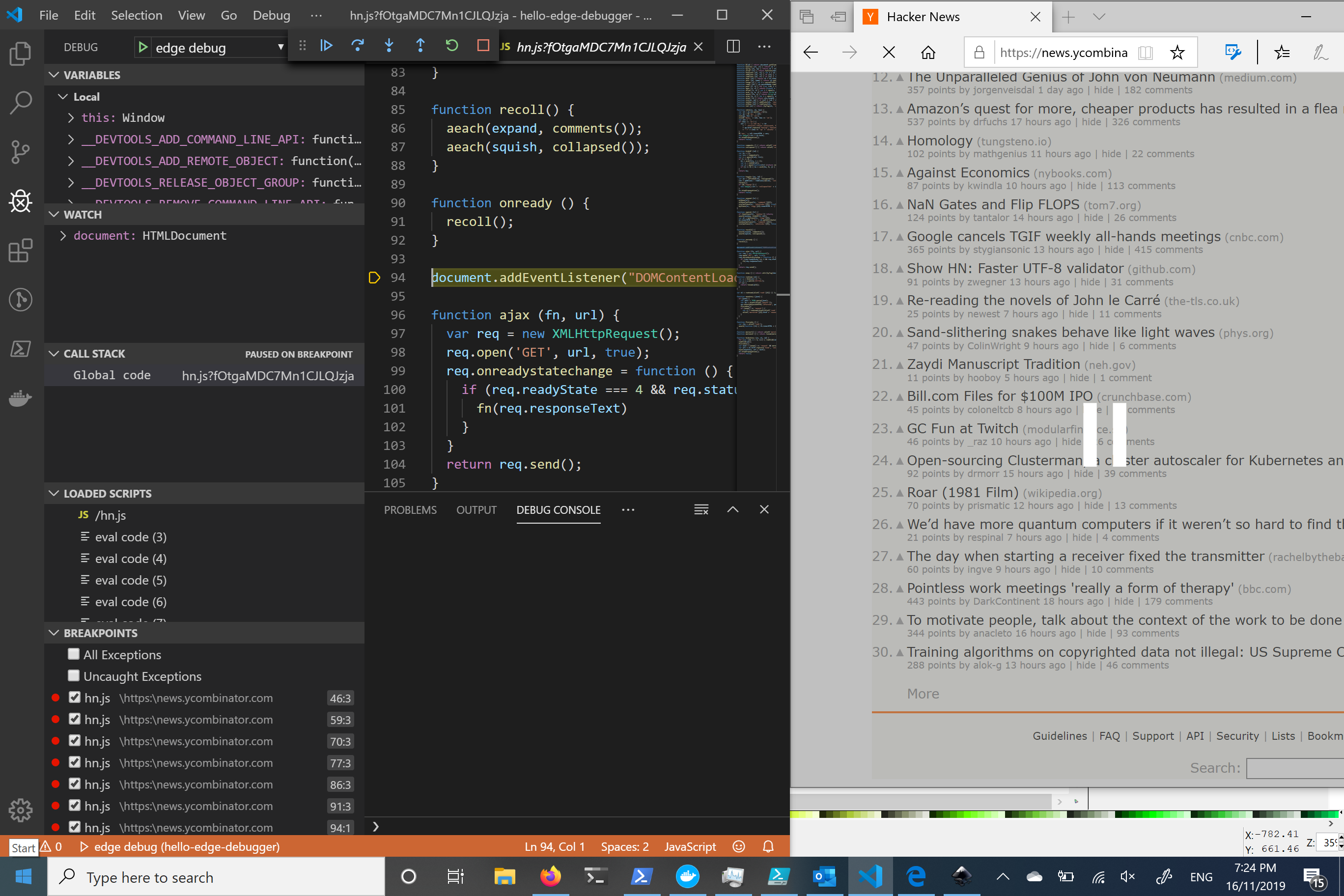Screen dimensions: 1344x896
Task: Open the FAQ footer link
Action: point(1110,735)
